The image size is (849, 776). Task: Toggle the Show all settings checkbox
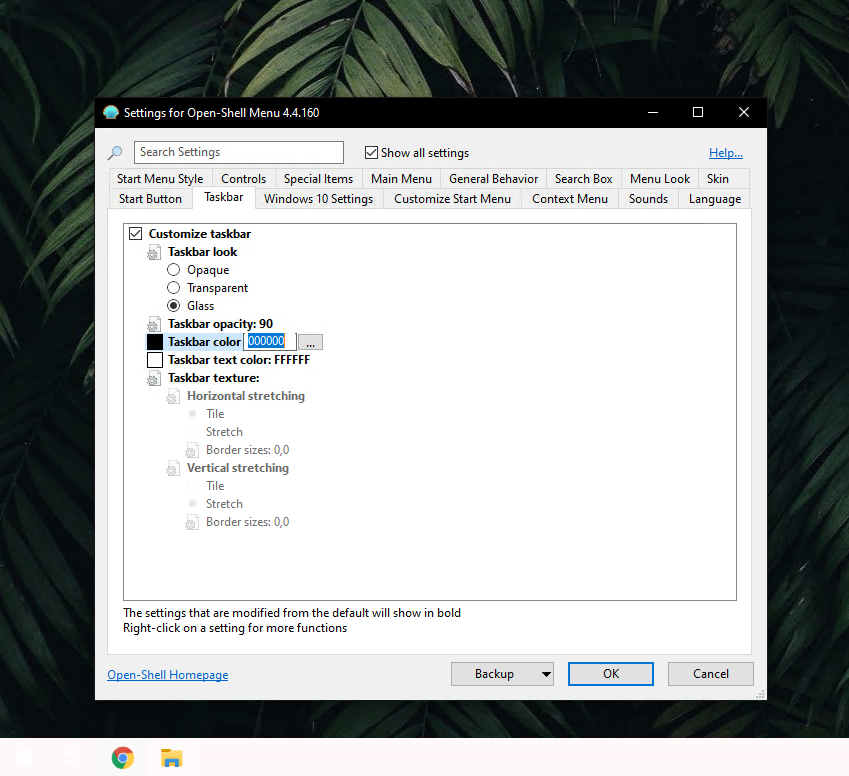click(x=371, y=153)
